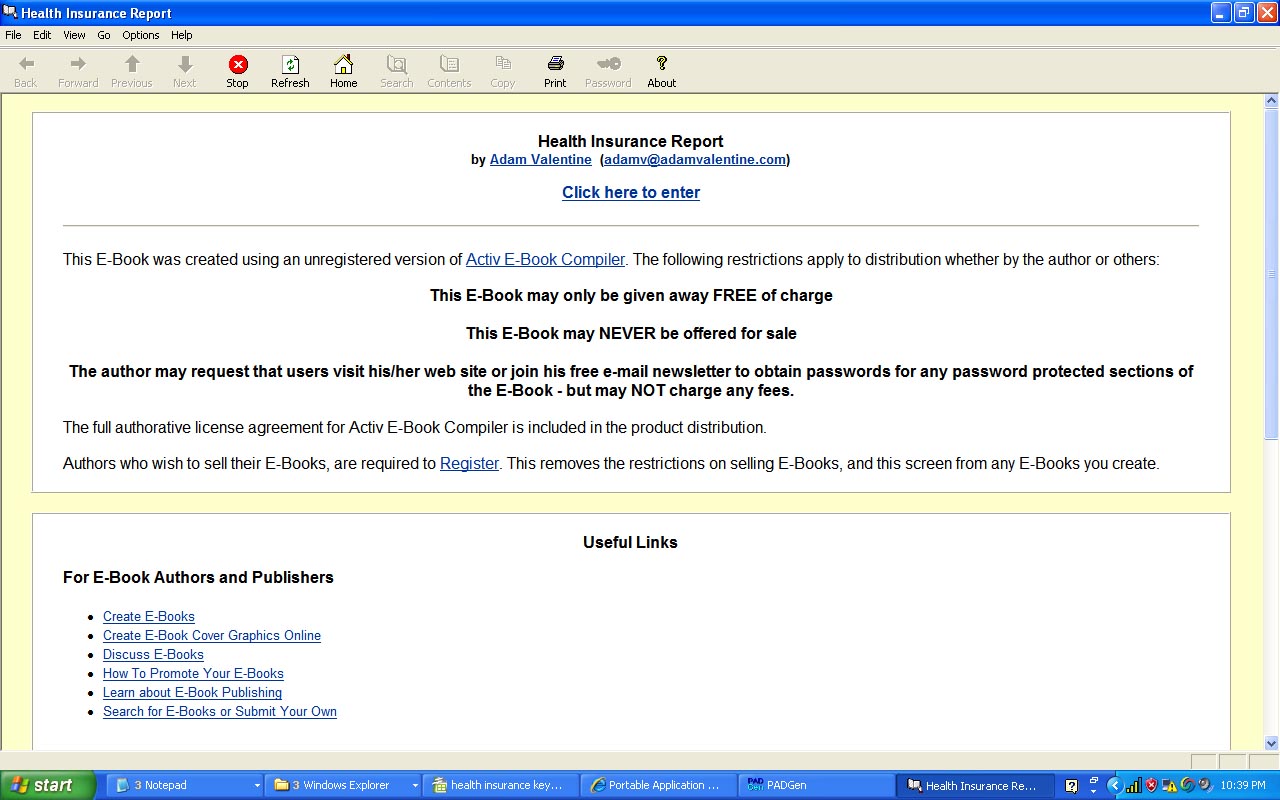Open the Options menu
The image size is (1280, 800).
click(141, 35)
